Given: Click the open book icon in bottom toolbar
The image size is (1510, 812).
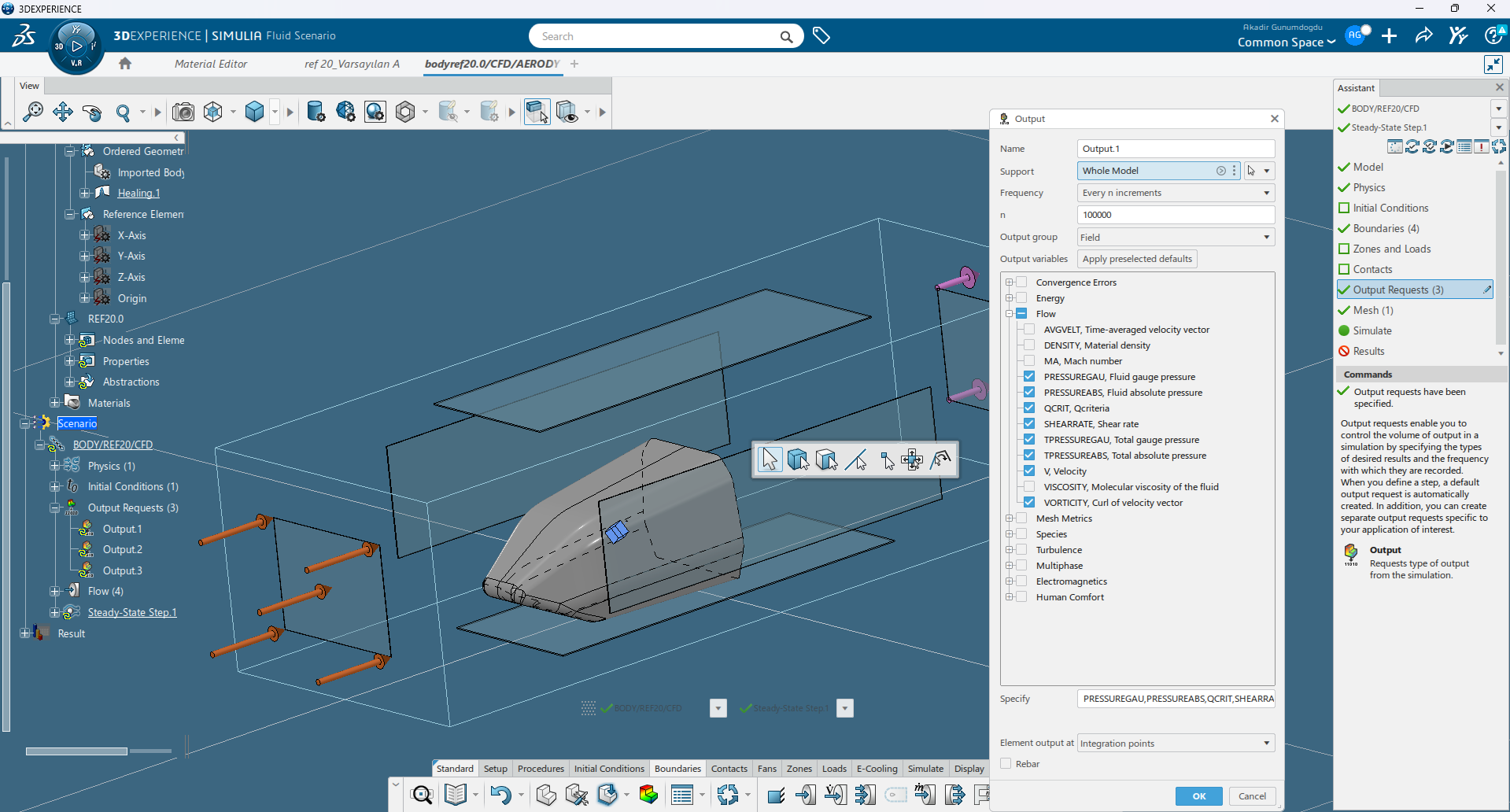Looking at the screenshot, I should [456, 795].
